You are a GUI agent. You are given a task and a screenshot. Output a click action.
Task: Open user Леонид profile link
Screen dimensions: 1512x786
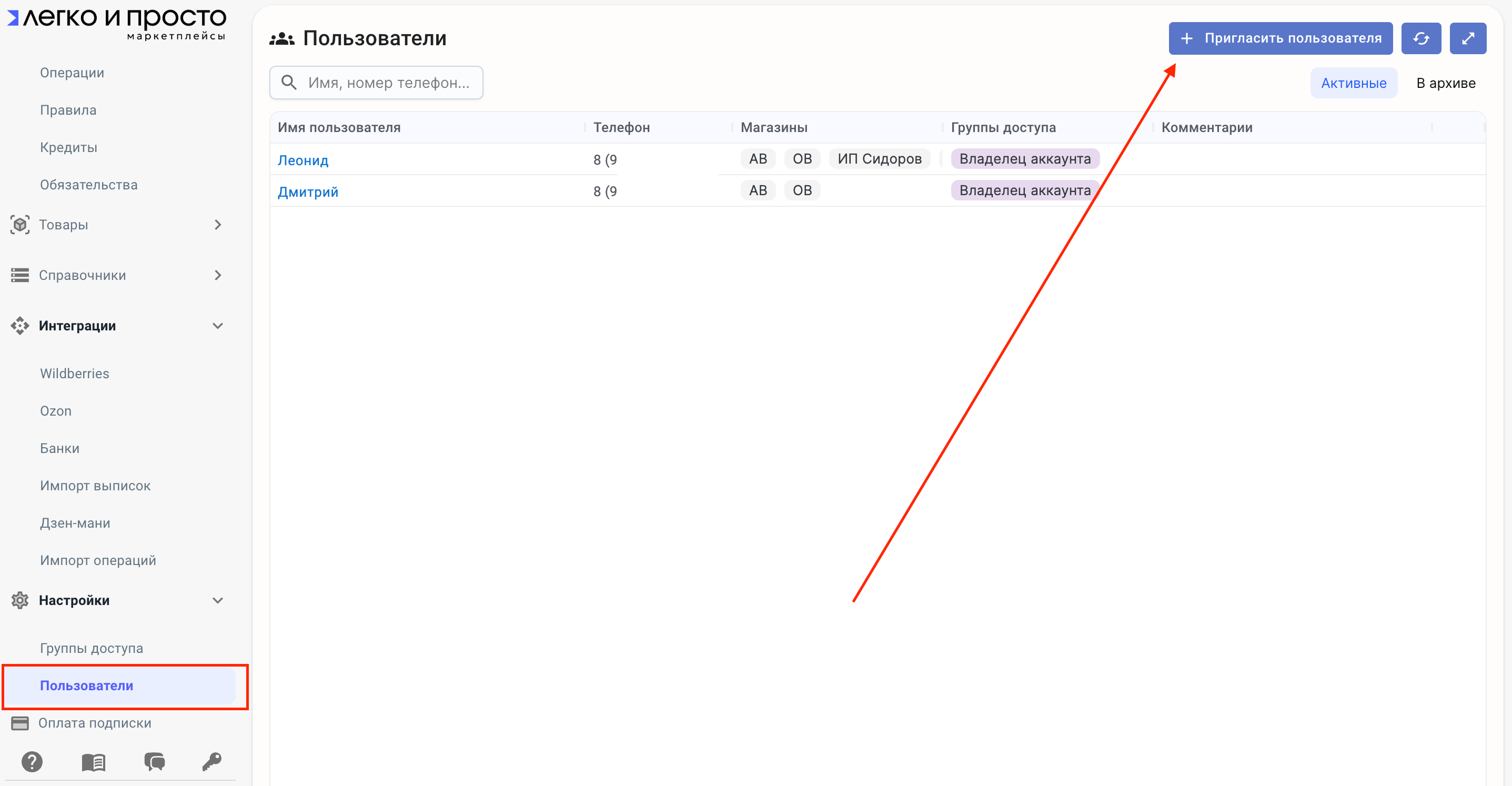tap(303, 160)
